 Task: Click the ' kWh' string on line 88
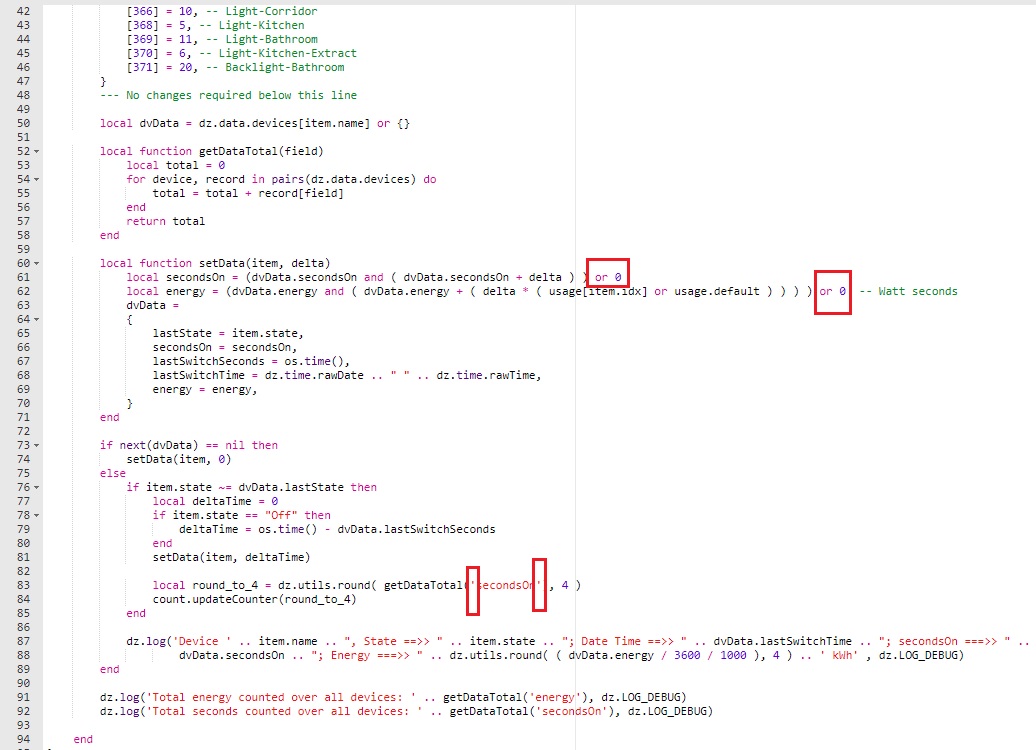pos(839,656)
